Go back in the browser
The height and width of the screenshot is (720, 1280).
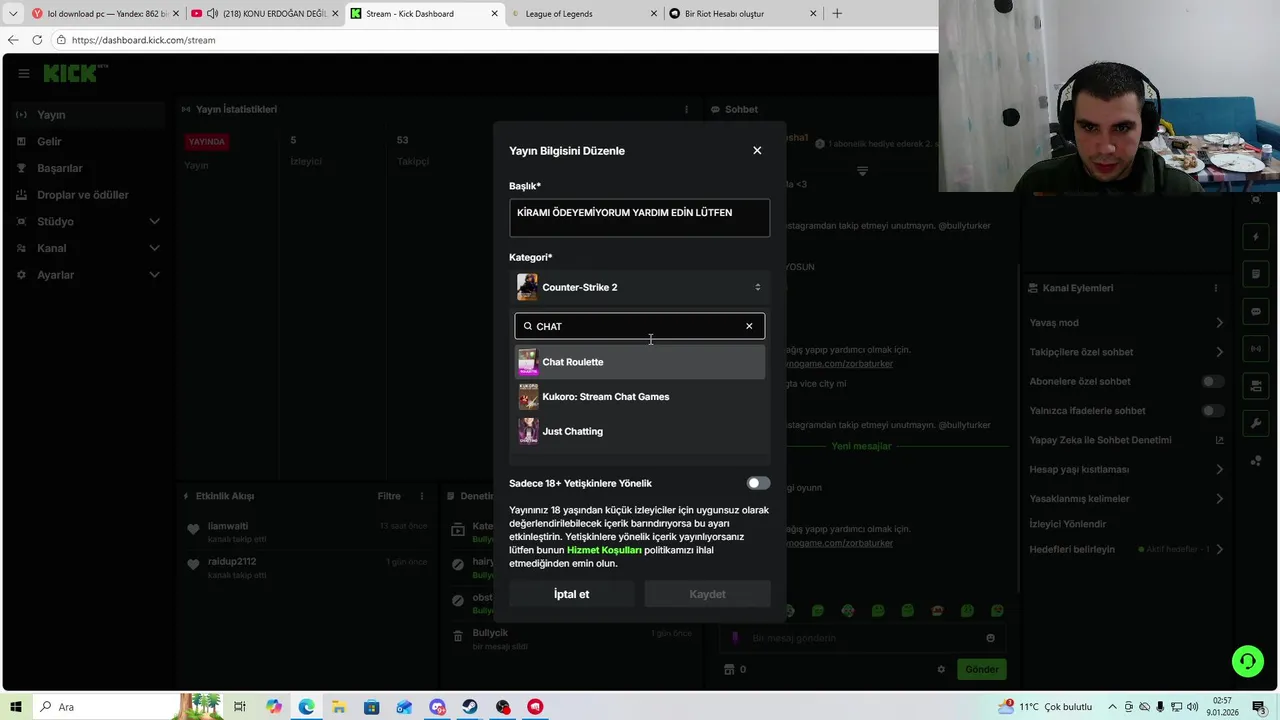tap(12, 40)
